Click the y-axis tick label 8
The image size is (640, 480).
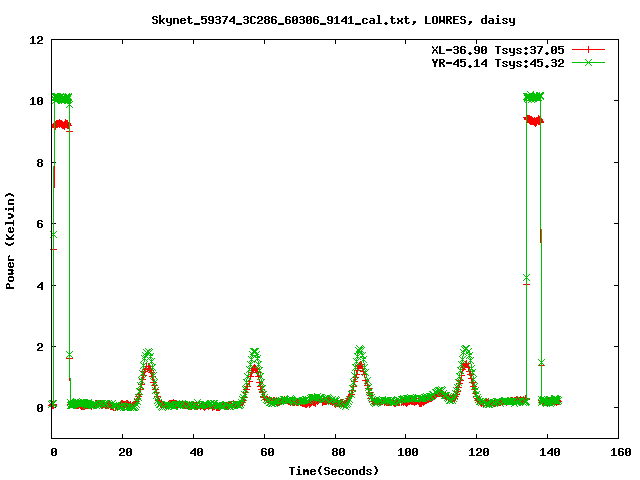(x=40, y=163)
